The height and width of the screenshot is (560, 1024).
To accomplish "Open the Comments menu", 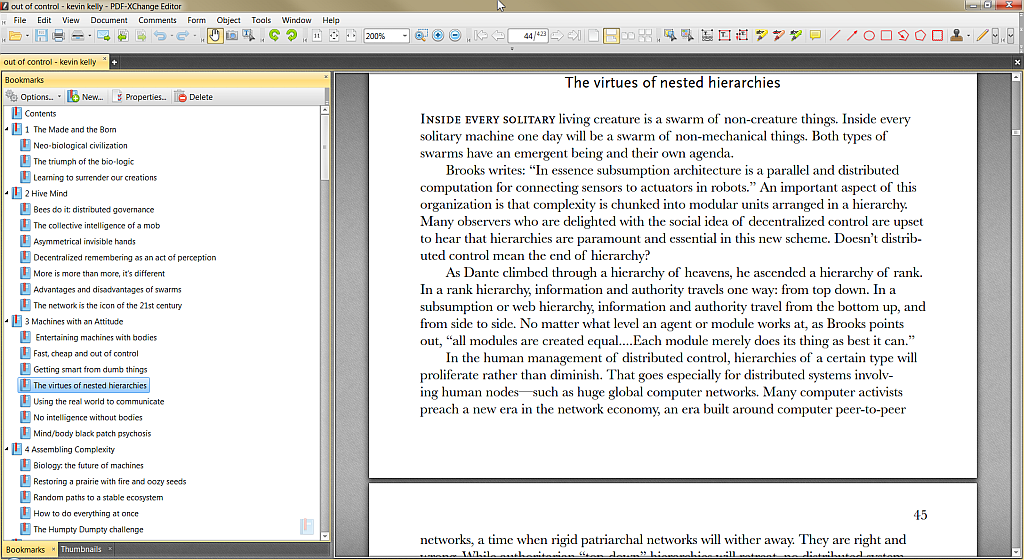I will (x=157, y=20).
